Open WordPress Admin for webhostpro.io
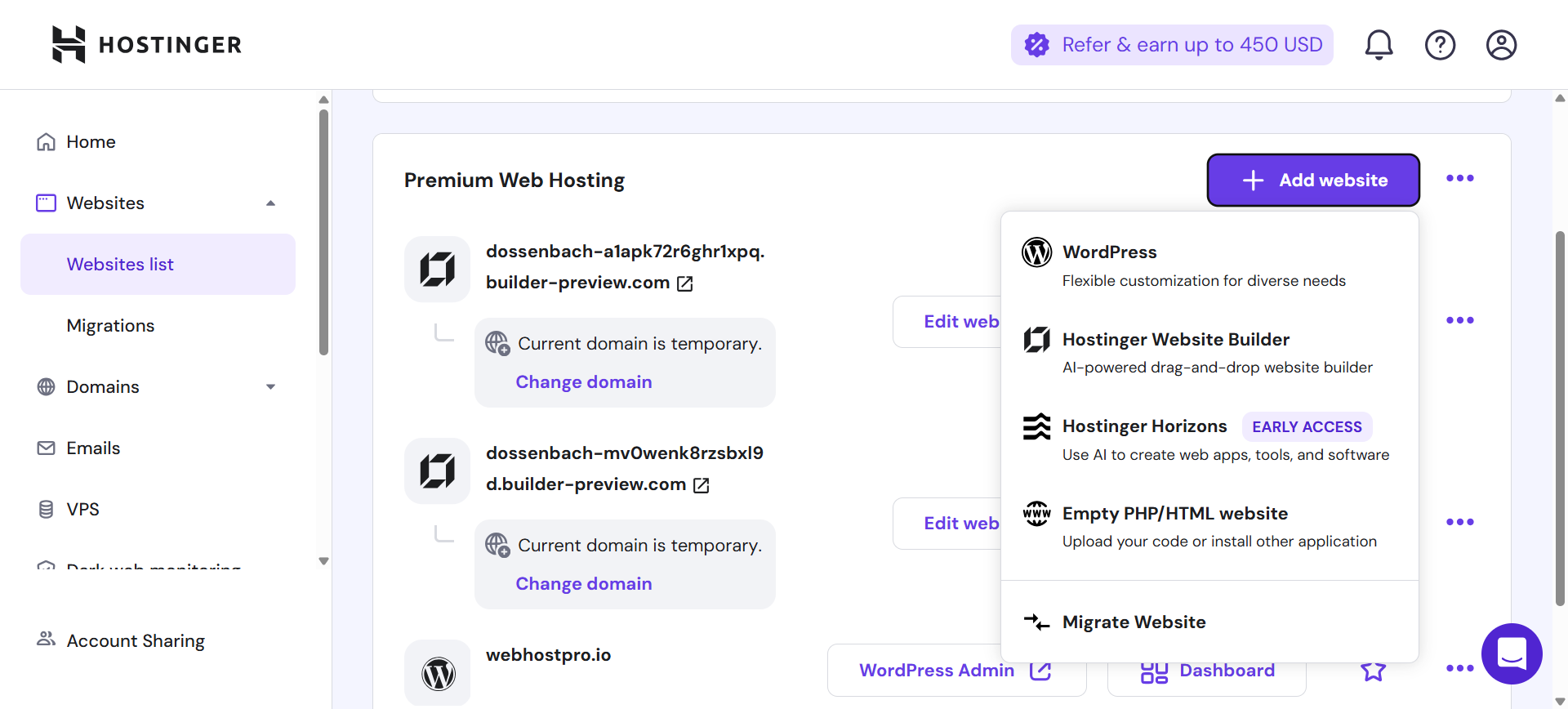This screenshot has height=709, width=1568. tap(956, 671)
